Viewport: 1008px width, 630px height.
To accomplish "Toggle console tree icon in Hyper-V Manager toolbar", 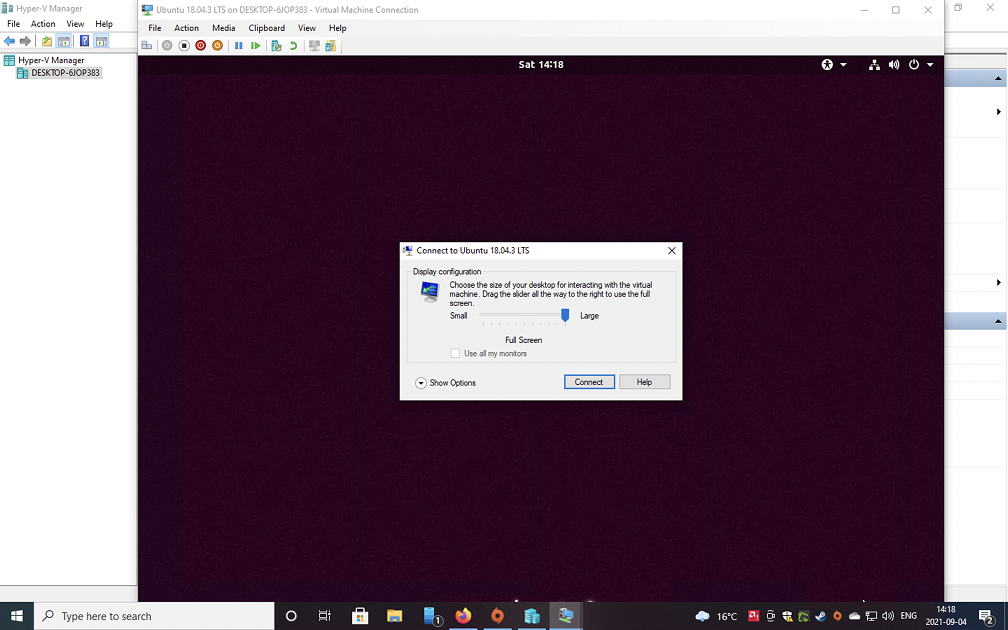I will pos(64,41).
